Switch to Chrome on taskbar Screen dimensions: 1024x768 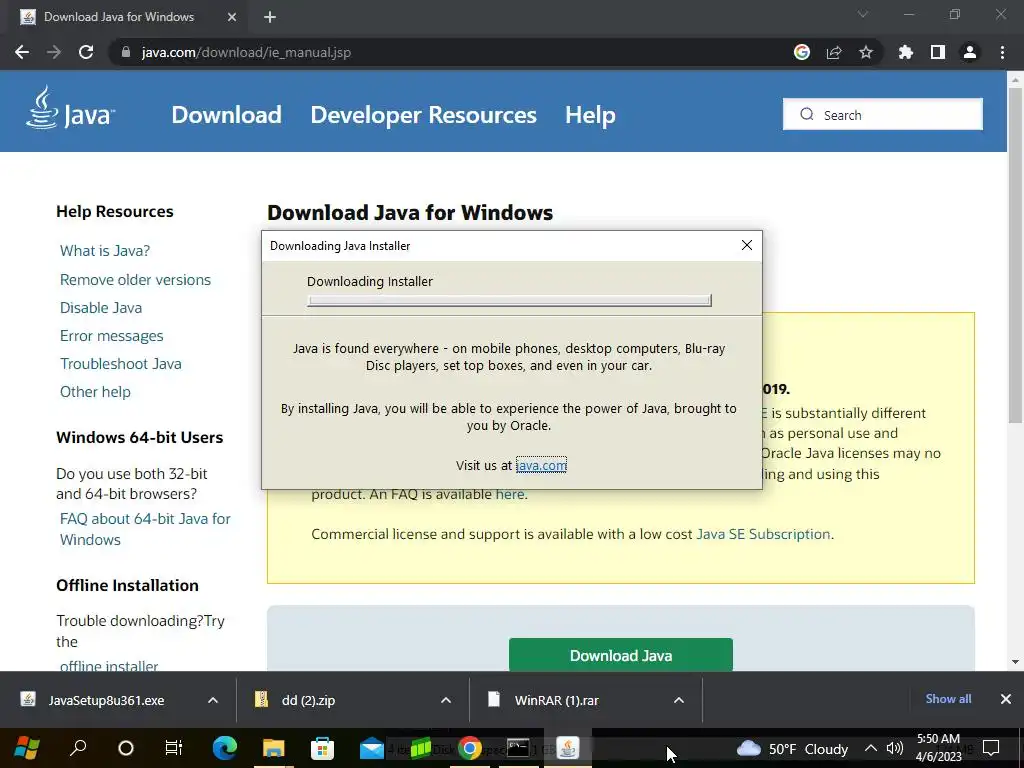pyautogui.click(x=470, y=748)
